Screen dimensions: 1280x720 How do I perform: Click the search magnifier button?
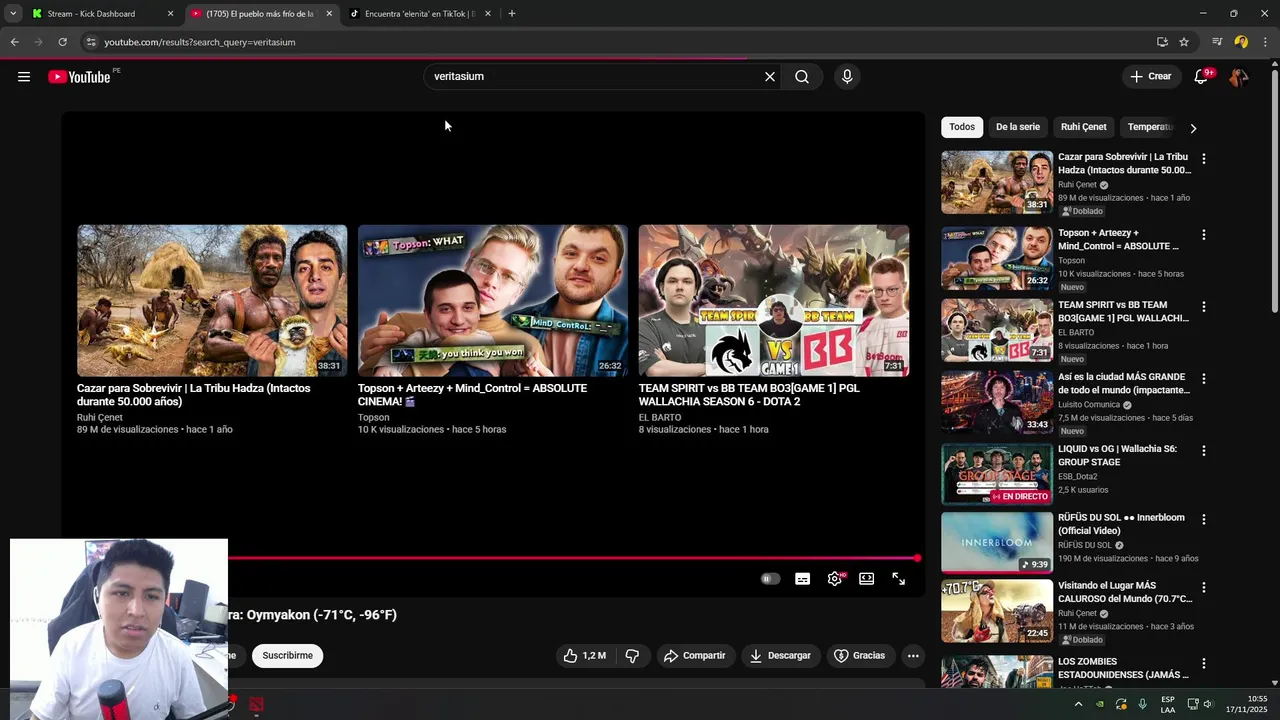(x=802, y=77)
